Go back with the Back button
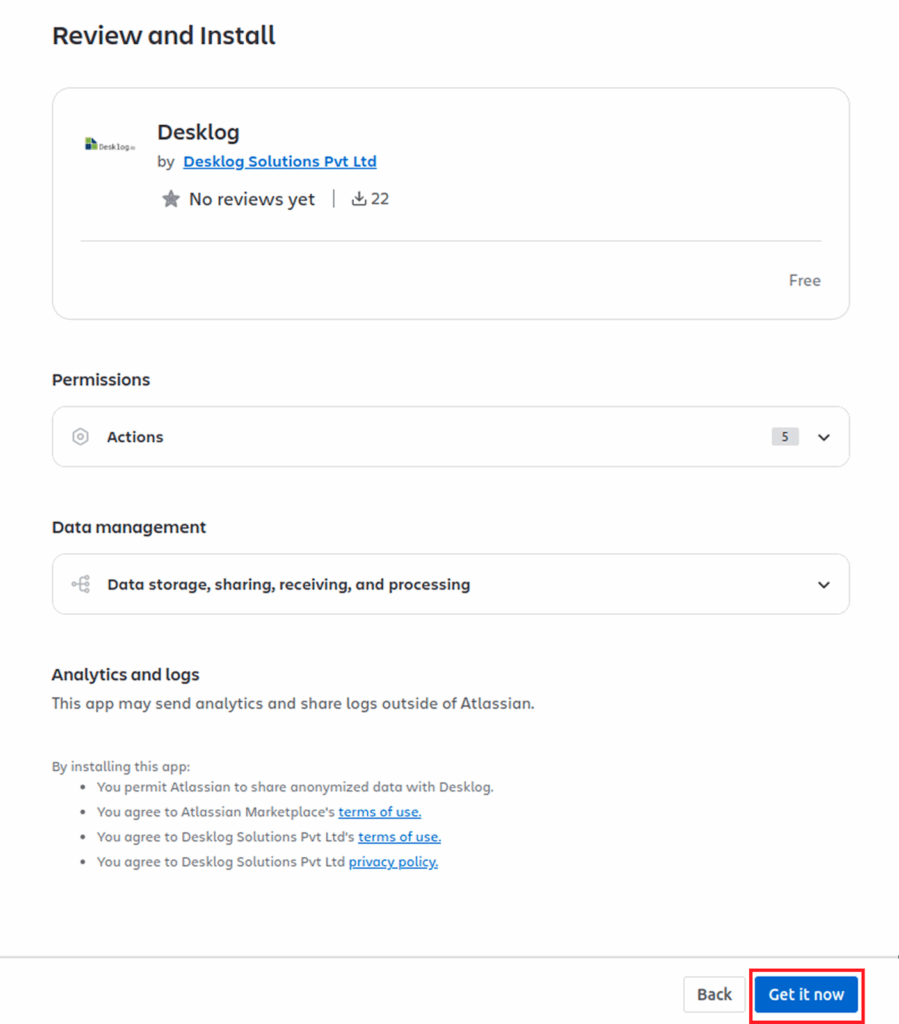 [714, 994]
